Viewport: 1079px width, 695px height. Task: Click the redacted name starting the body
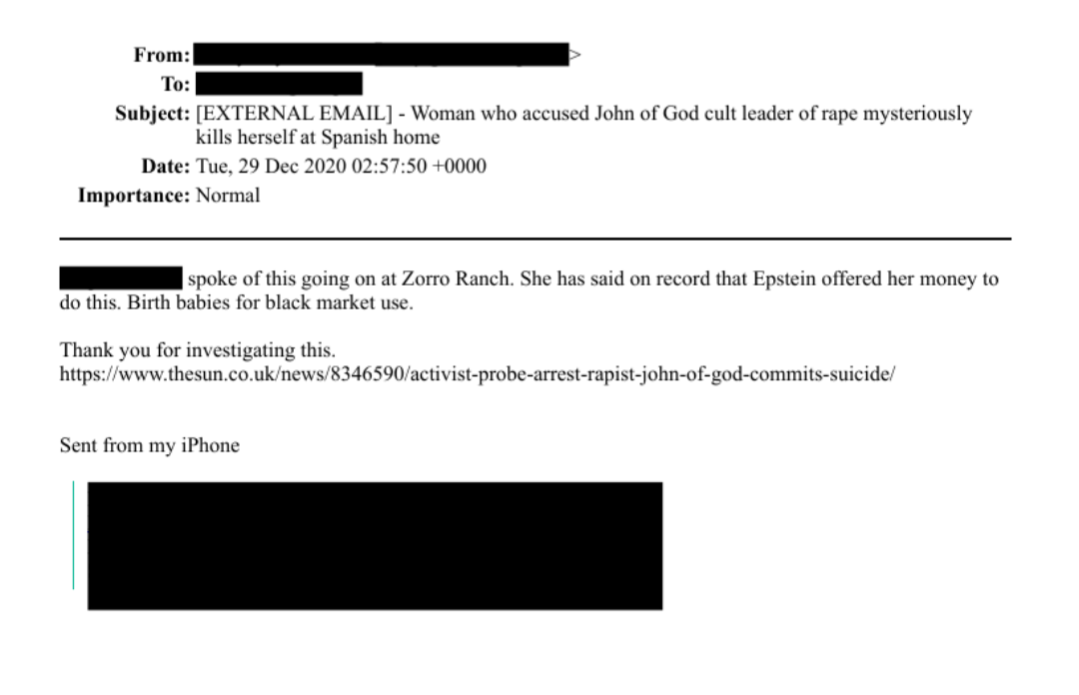pyautogui.click(x=121, y=279)
